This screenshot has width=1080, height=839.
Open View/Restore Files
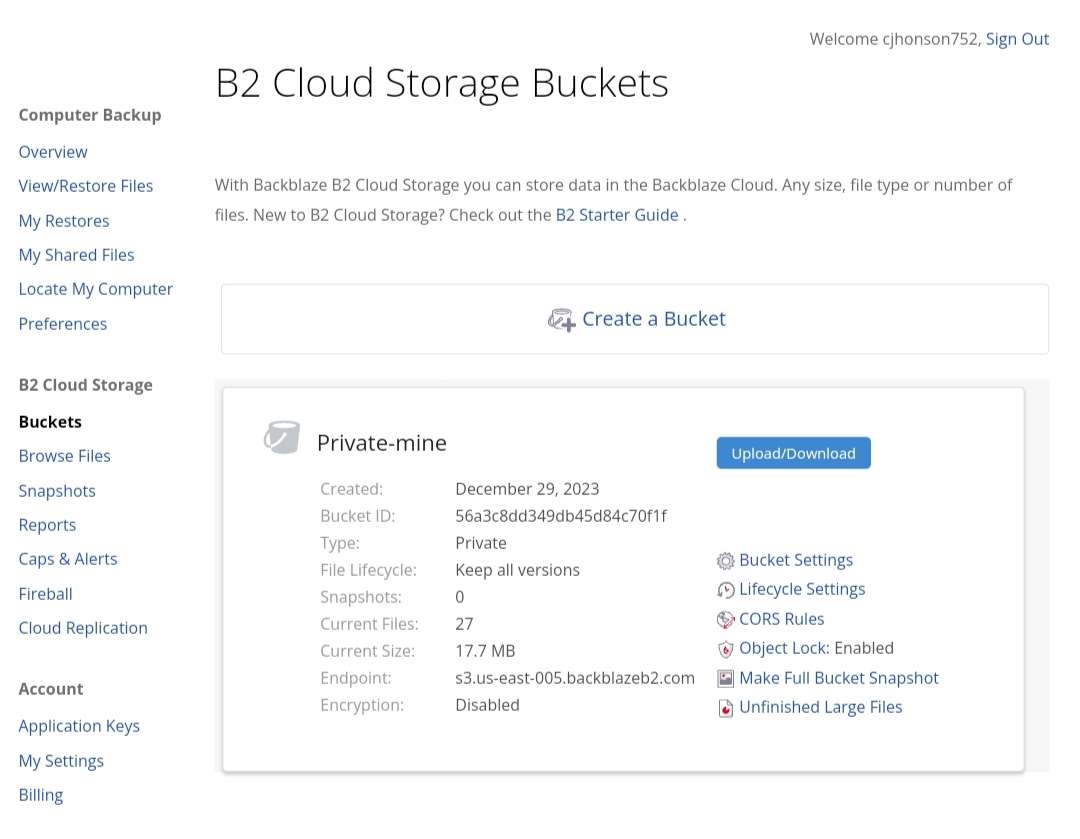85,186
